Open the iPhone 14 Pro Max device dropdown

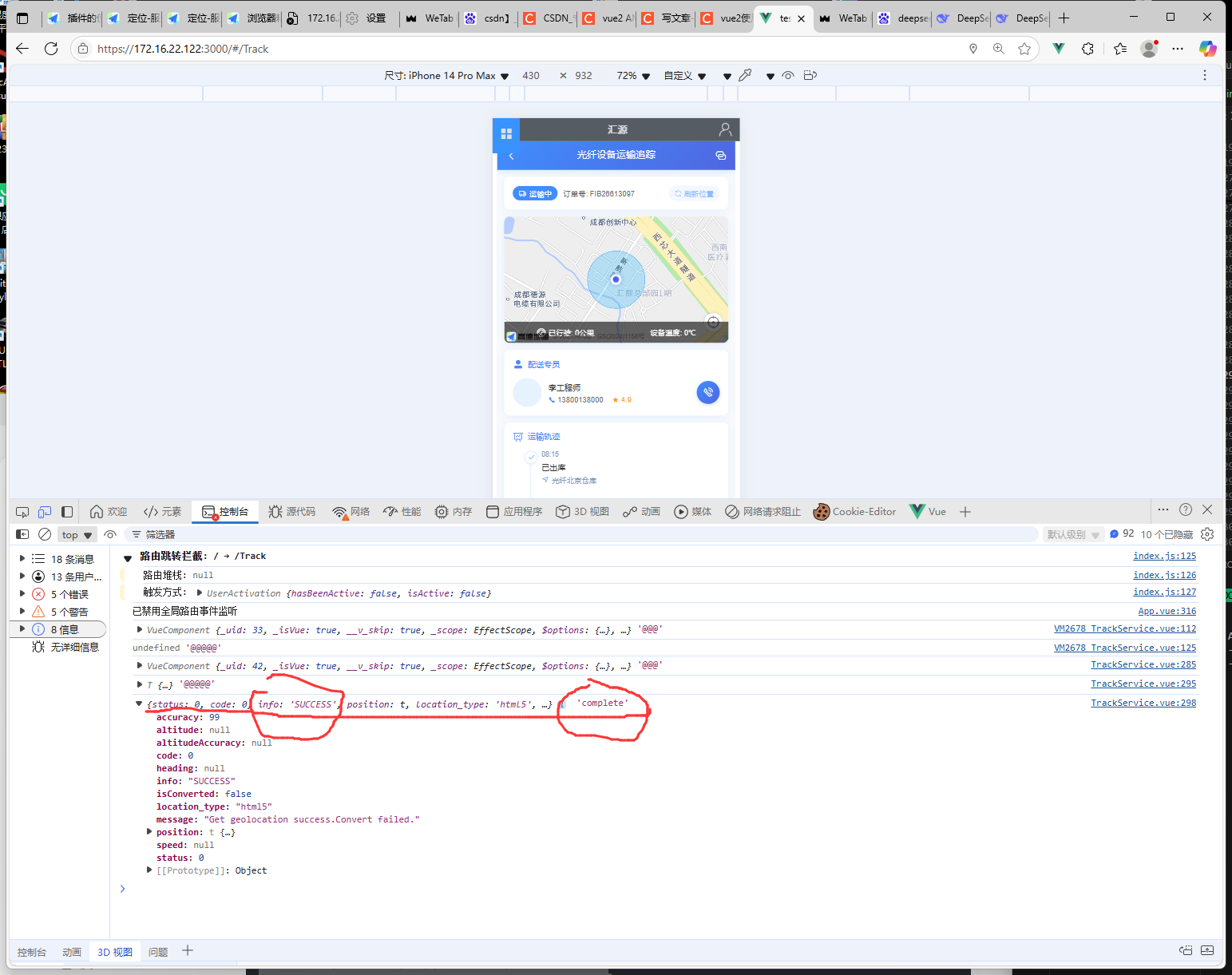coord(455,75)
